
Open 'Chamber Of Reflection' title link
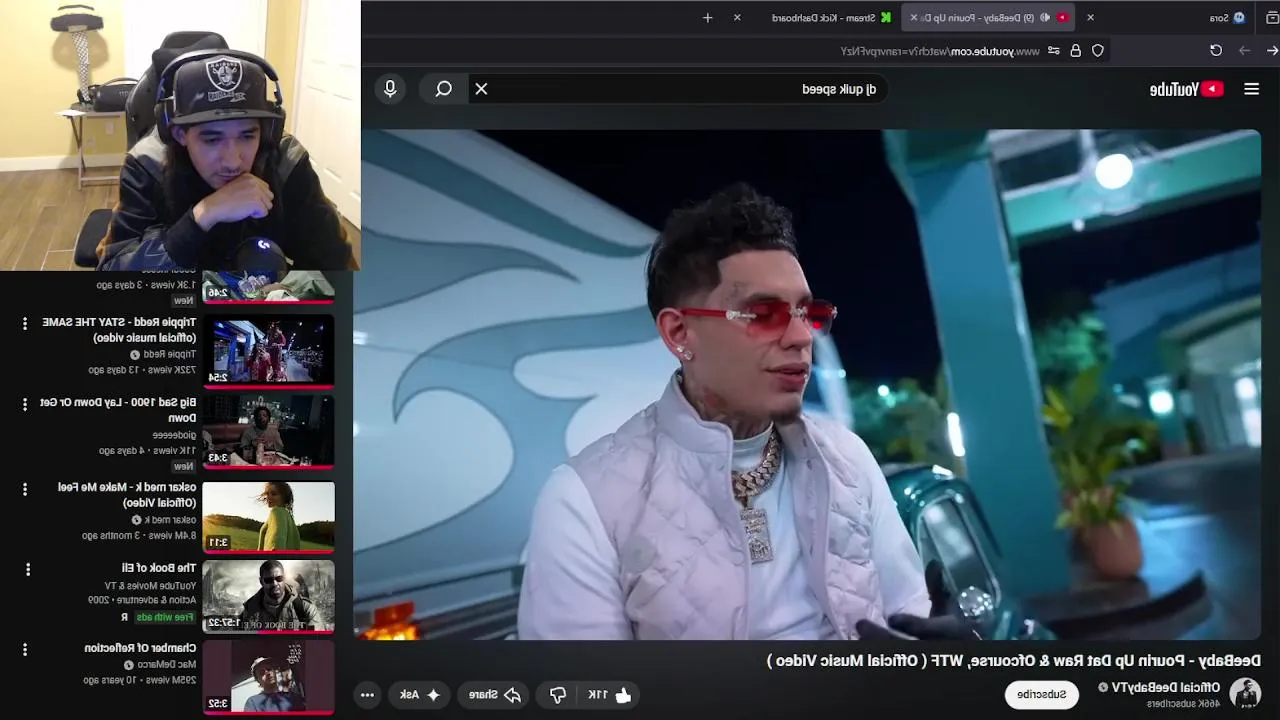(140, 648)
